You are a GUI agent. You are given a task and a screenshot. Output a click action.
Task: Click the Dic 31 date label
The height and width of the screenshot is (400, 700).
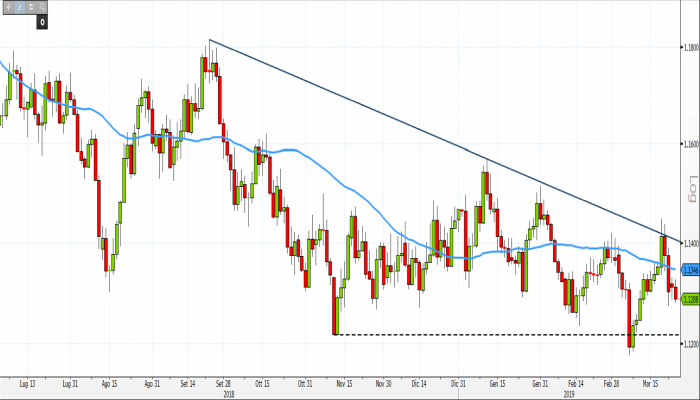tap(458, 384)
